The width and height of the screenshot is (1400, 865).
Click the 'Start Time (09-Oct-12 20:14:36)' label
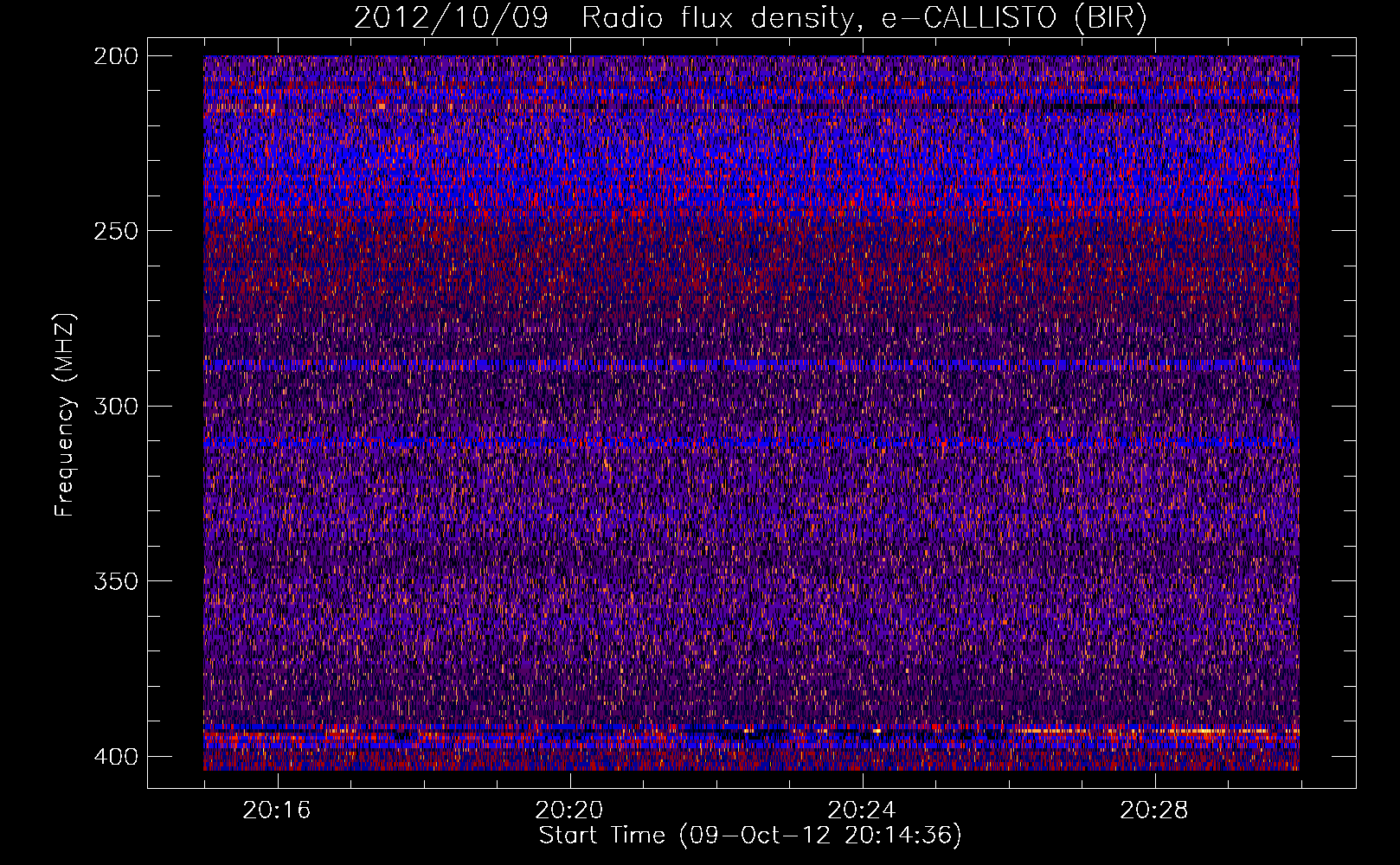tap(750, 836)
